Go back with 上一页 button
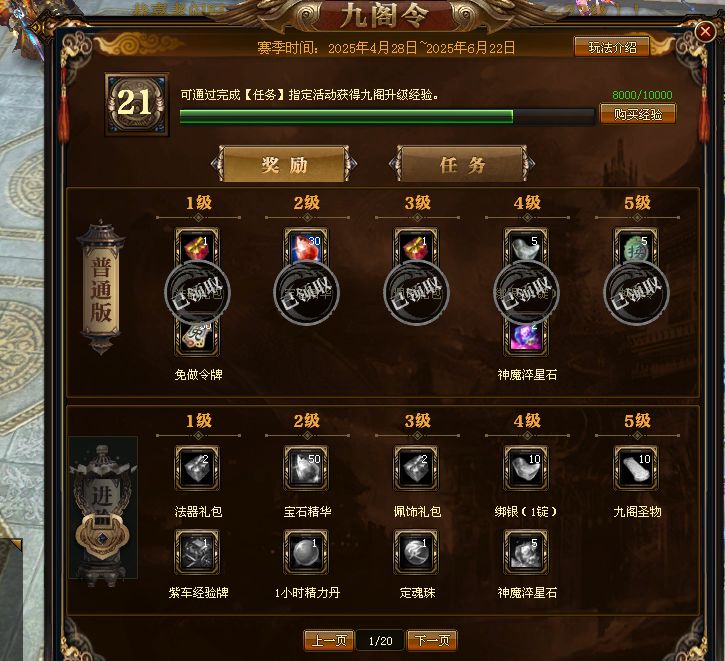This screenshot has height=661, width=725. click(x=329, y=640)
